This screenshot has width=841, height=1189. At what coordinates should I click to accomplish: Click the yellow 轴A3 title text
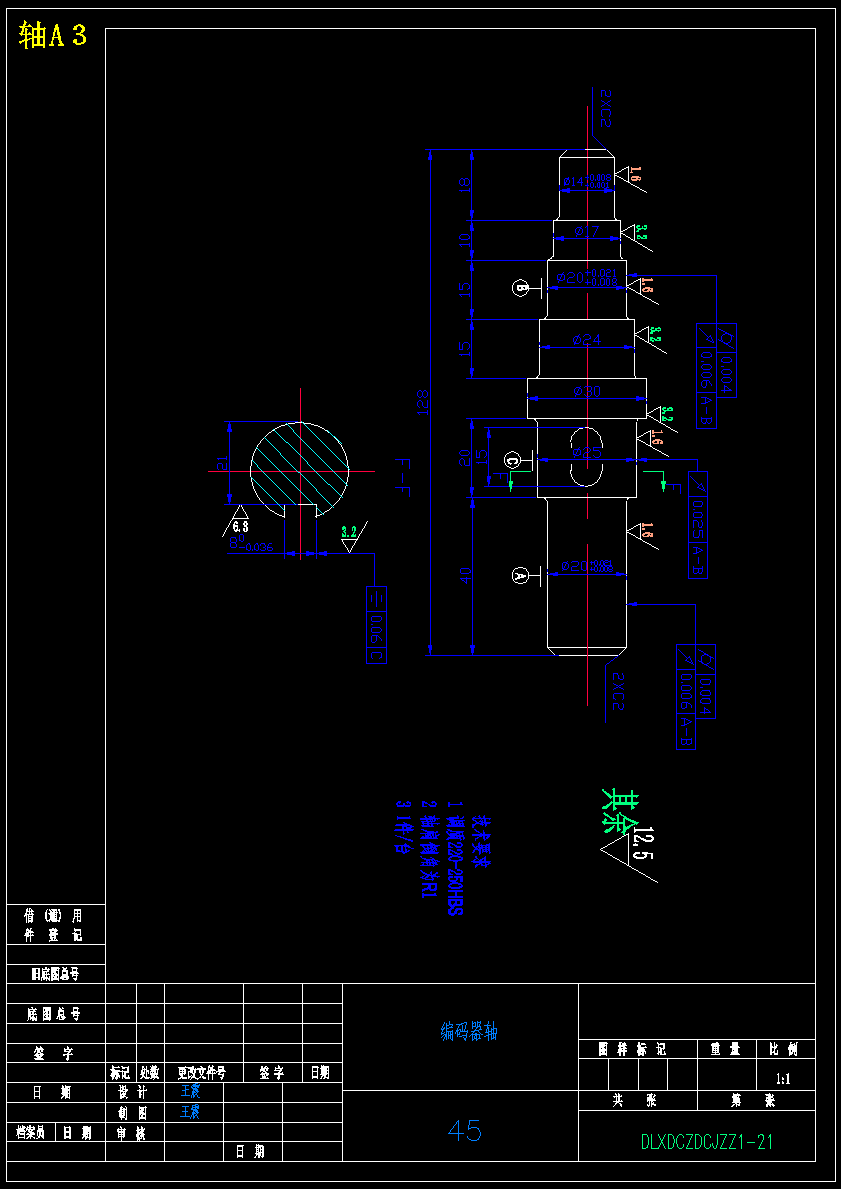pyautogui.click(x=53, y=36)
